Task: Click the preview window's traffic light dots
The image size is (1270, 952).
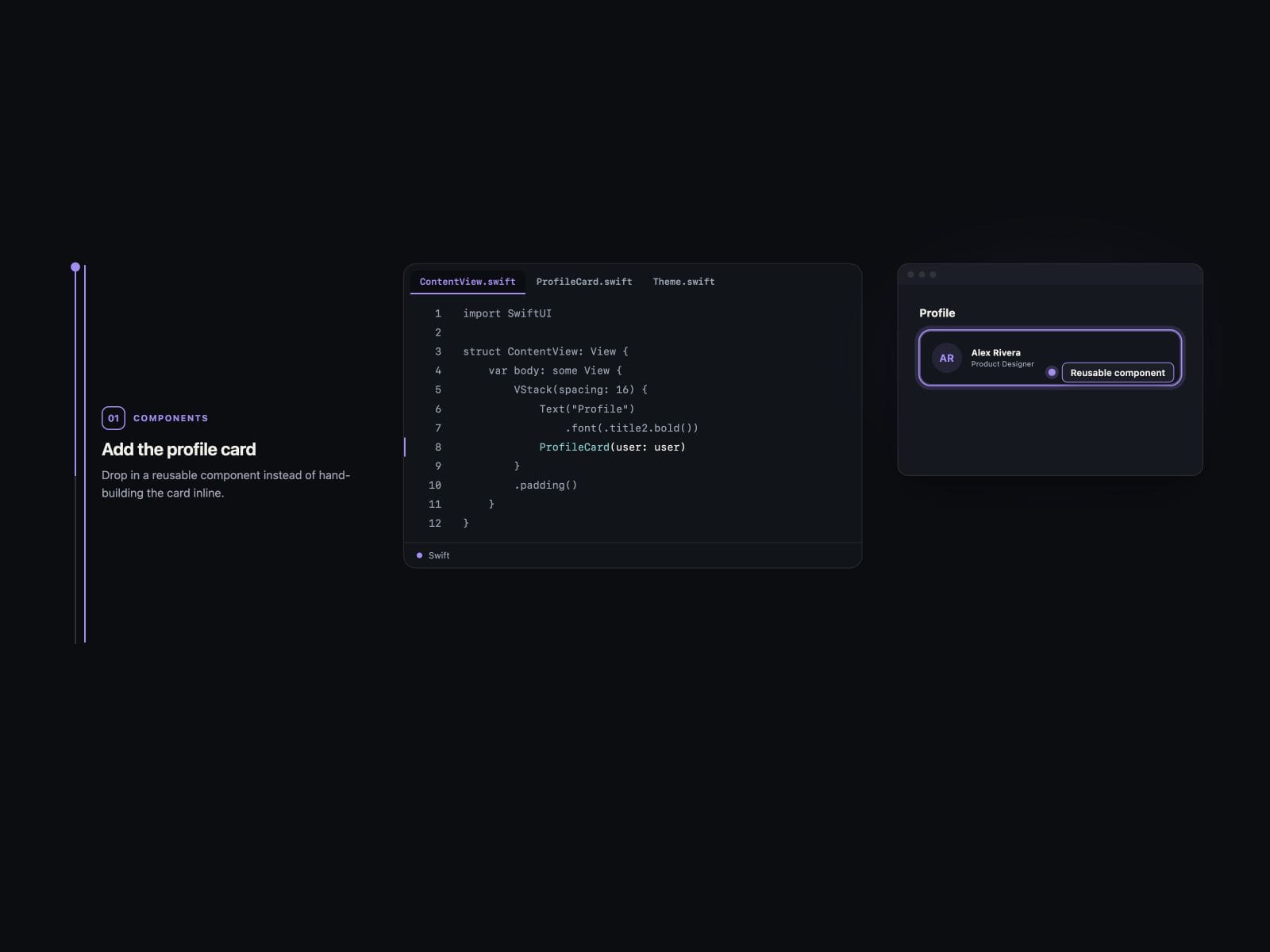Action: click(x=922, y=274)
